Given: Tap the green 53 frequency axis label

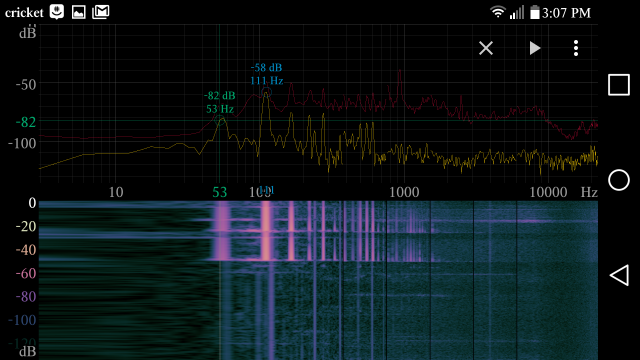Looking at the screenshot, I should click(x=220, y=192).
